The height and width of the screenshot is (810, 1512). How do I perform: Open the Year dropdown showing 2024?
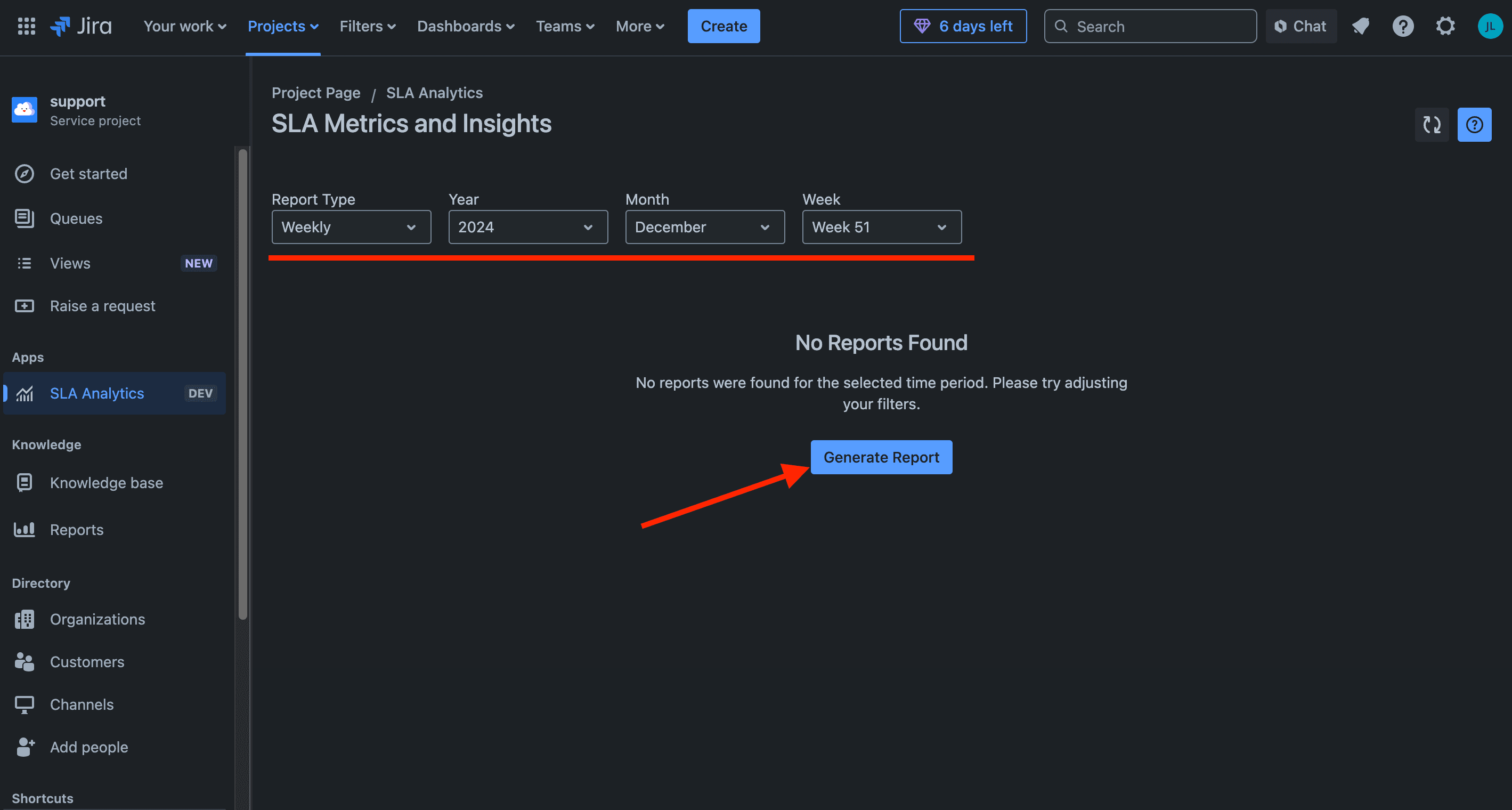click(x=527, y=227)
